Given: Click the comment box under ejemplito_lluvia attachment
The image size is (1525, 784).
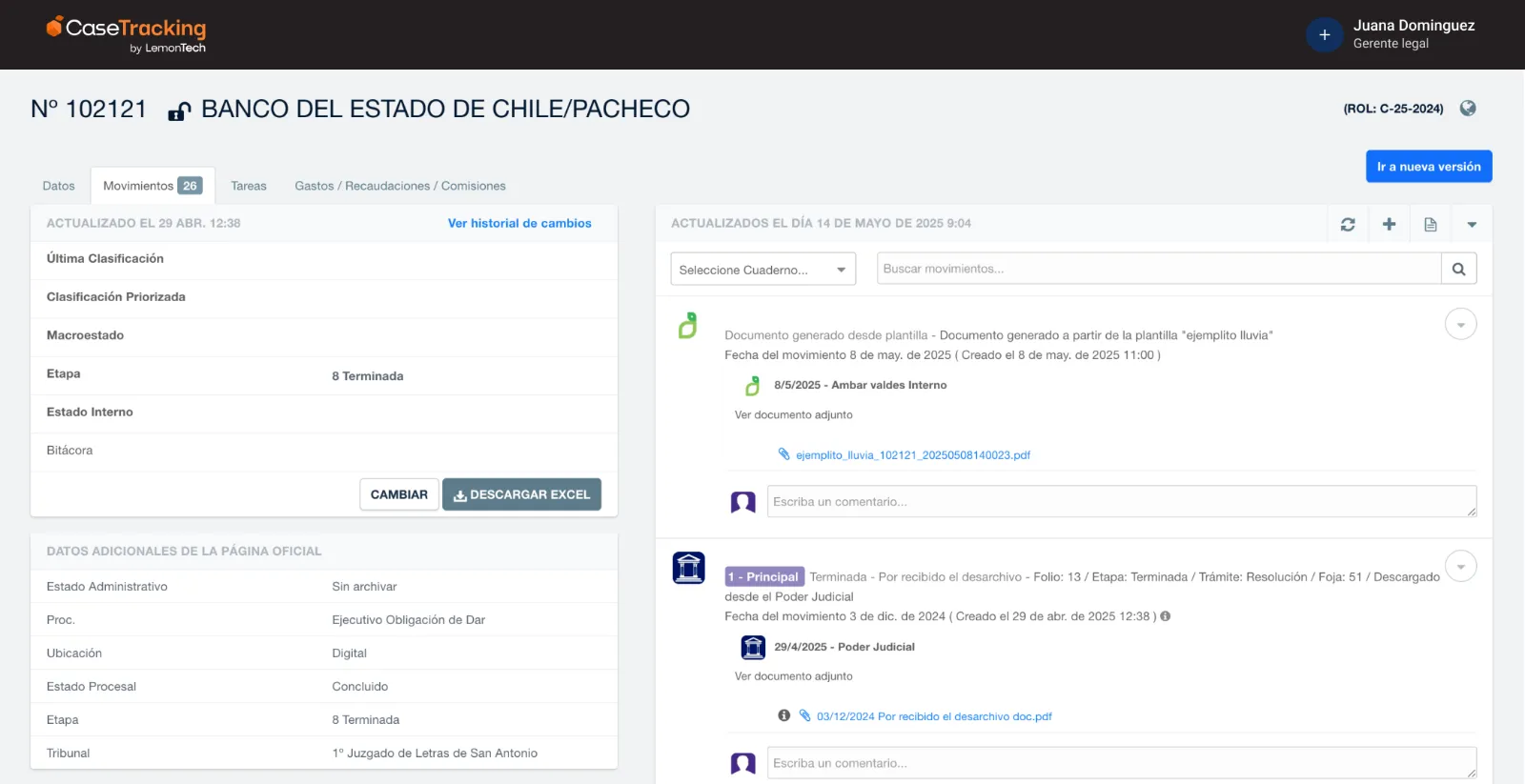Looking at the screenshot, I should click(1122, 501).
